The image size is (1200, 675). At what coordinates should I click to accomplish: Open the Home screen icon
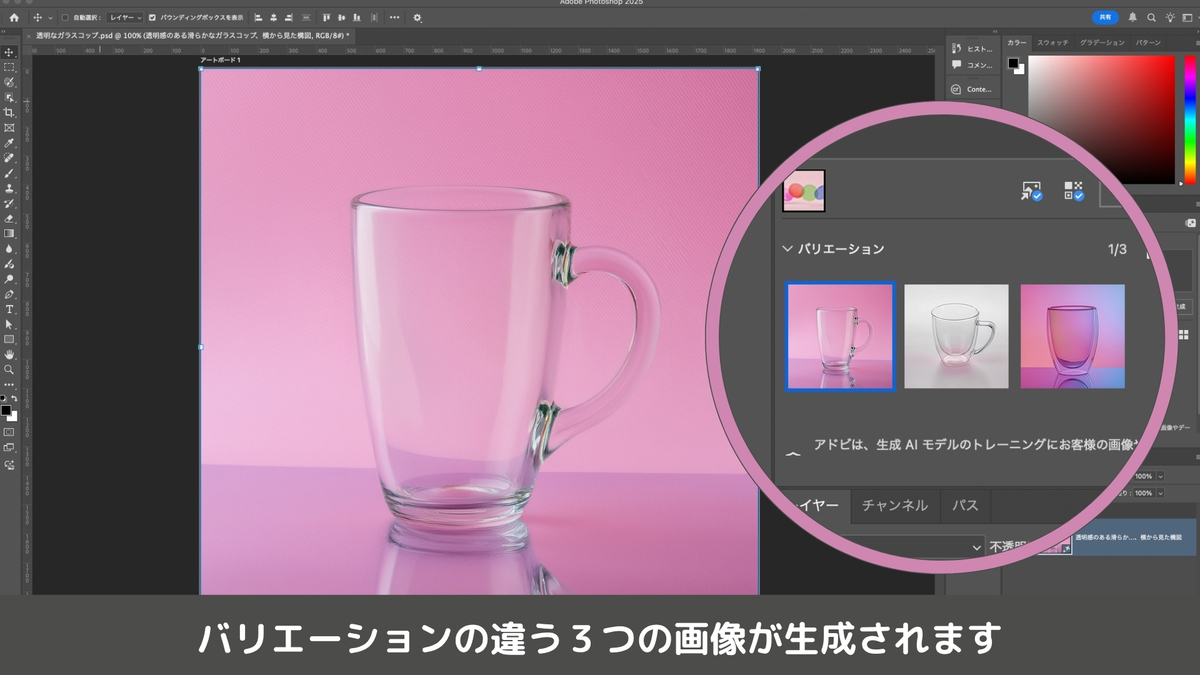pos(13,17)
